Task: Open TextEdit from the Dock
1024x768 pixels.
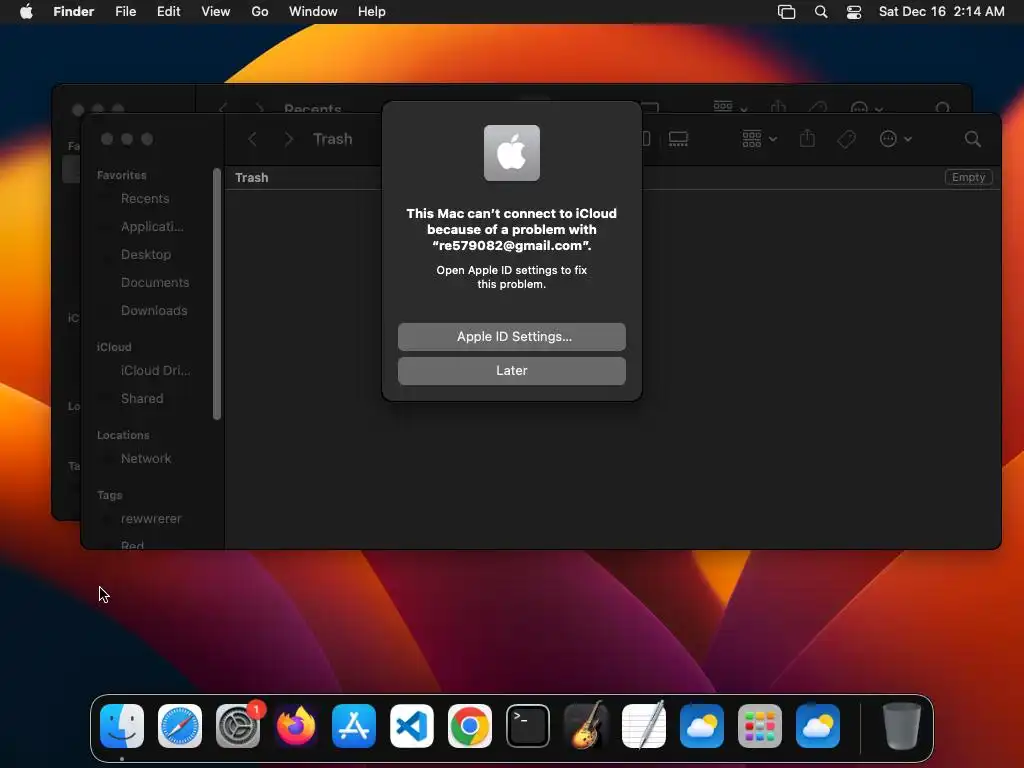Action: pos(643,726)
